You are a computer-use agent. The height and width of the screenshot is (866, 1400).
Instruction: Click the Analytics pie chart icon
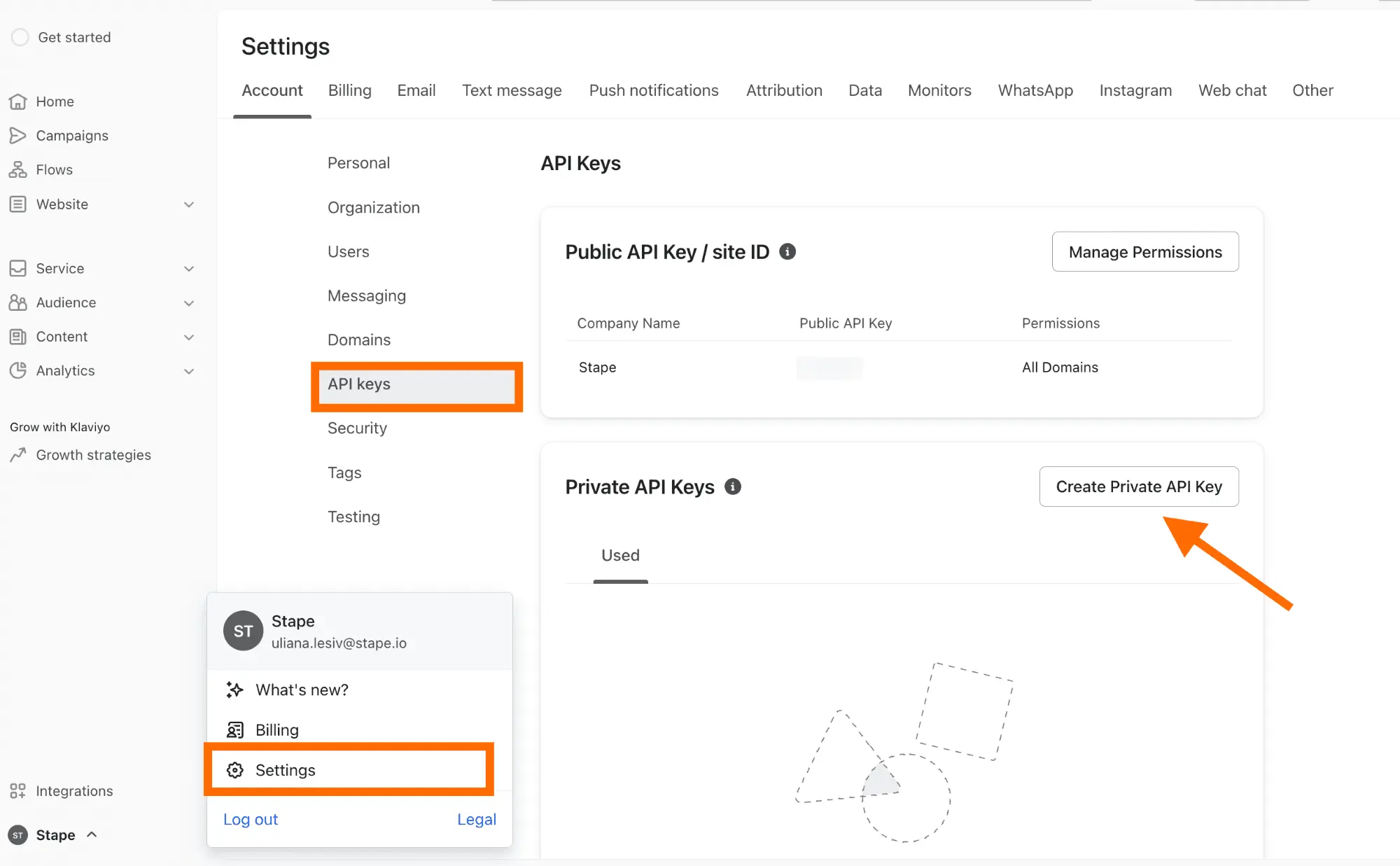click(17, 370)
